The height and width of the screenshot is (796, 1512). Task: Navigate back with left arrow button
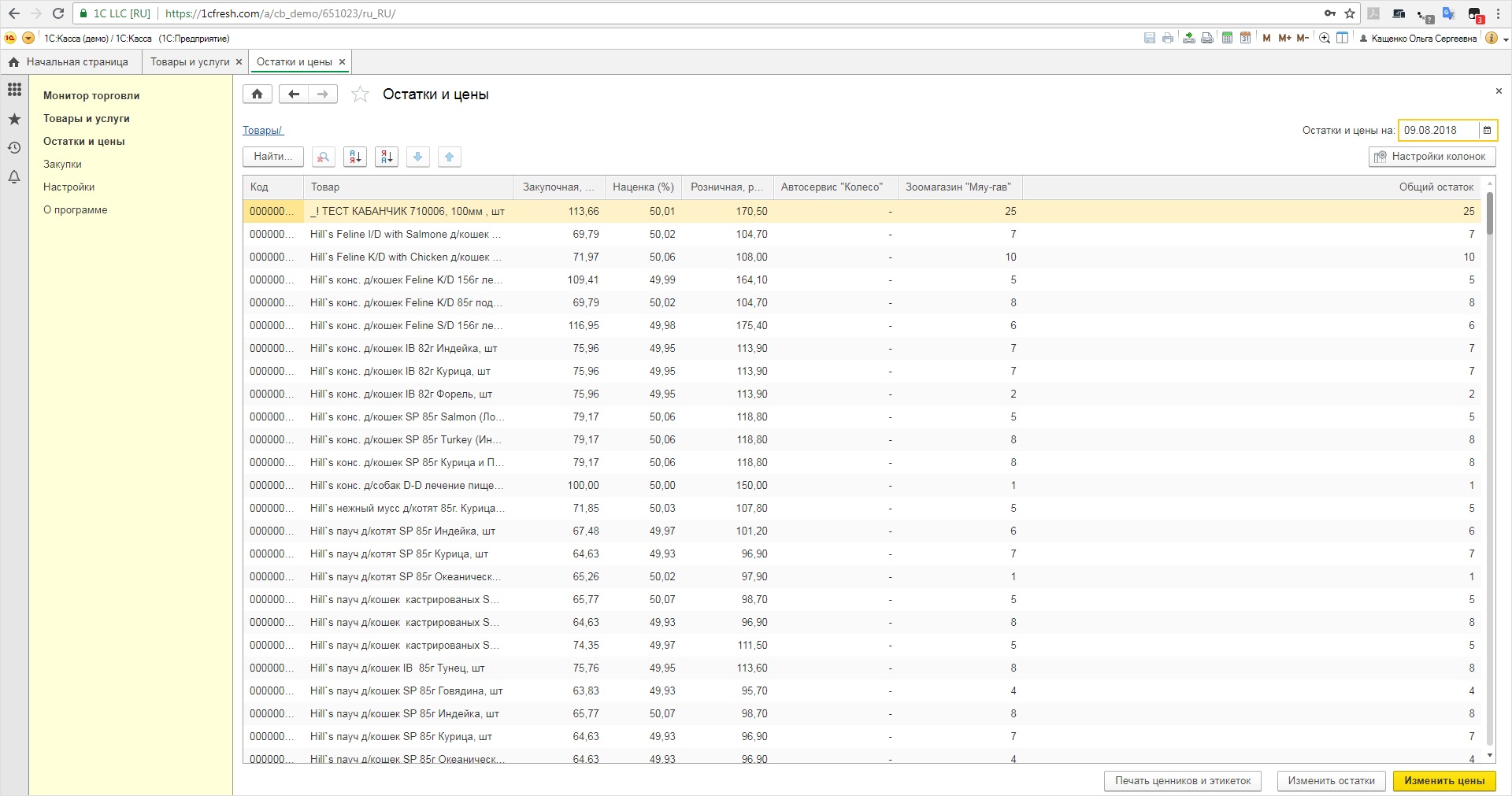click(x=294, y=94)
